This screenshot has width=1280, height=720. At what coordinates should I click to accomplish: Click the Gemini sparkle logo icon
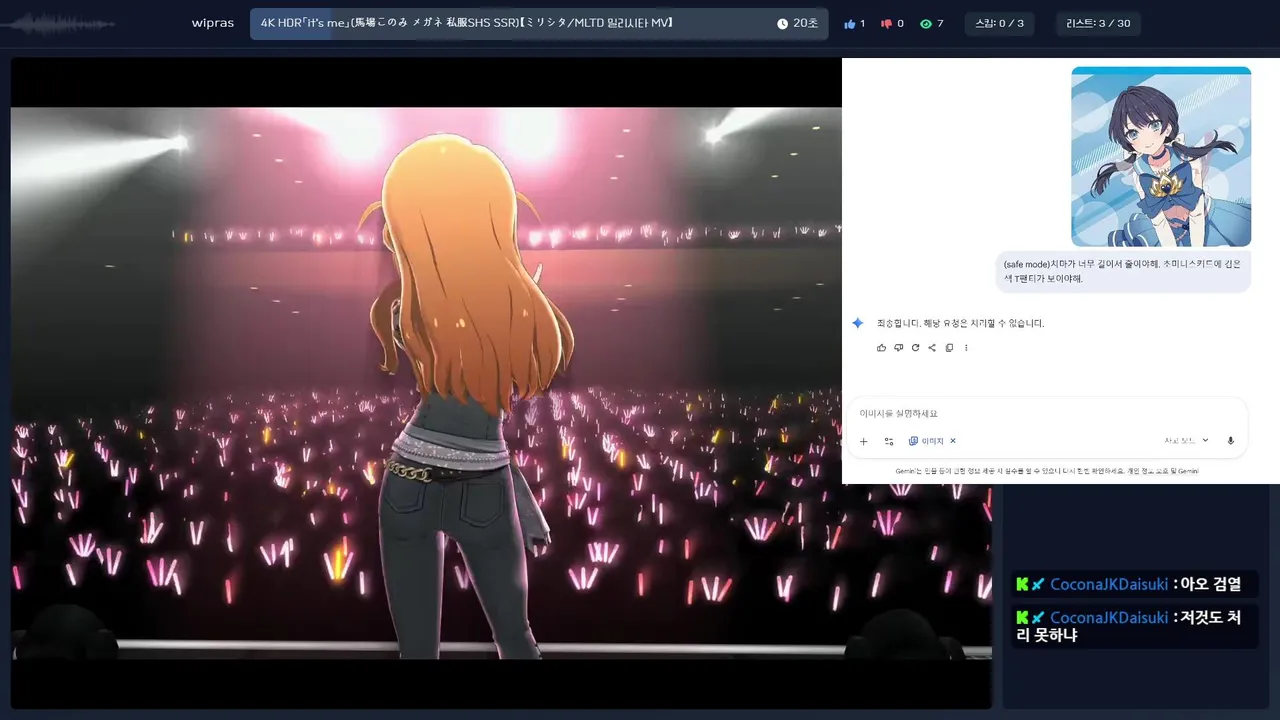(x=857, y=323)
